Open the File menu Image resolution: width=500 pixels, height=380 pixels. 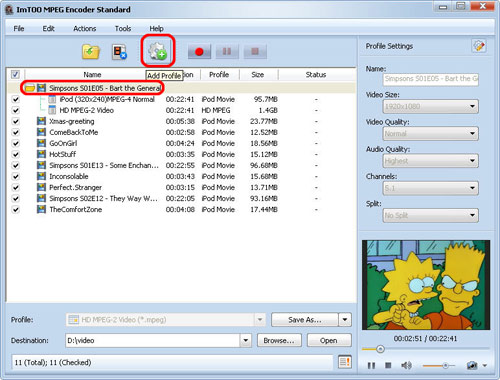pos(19,28)
